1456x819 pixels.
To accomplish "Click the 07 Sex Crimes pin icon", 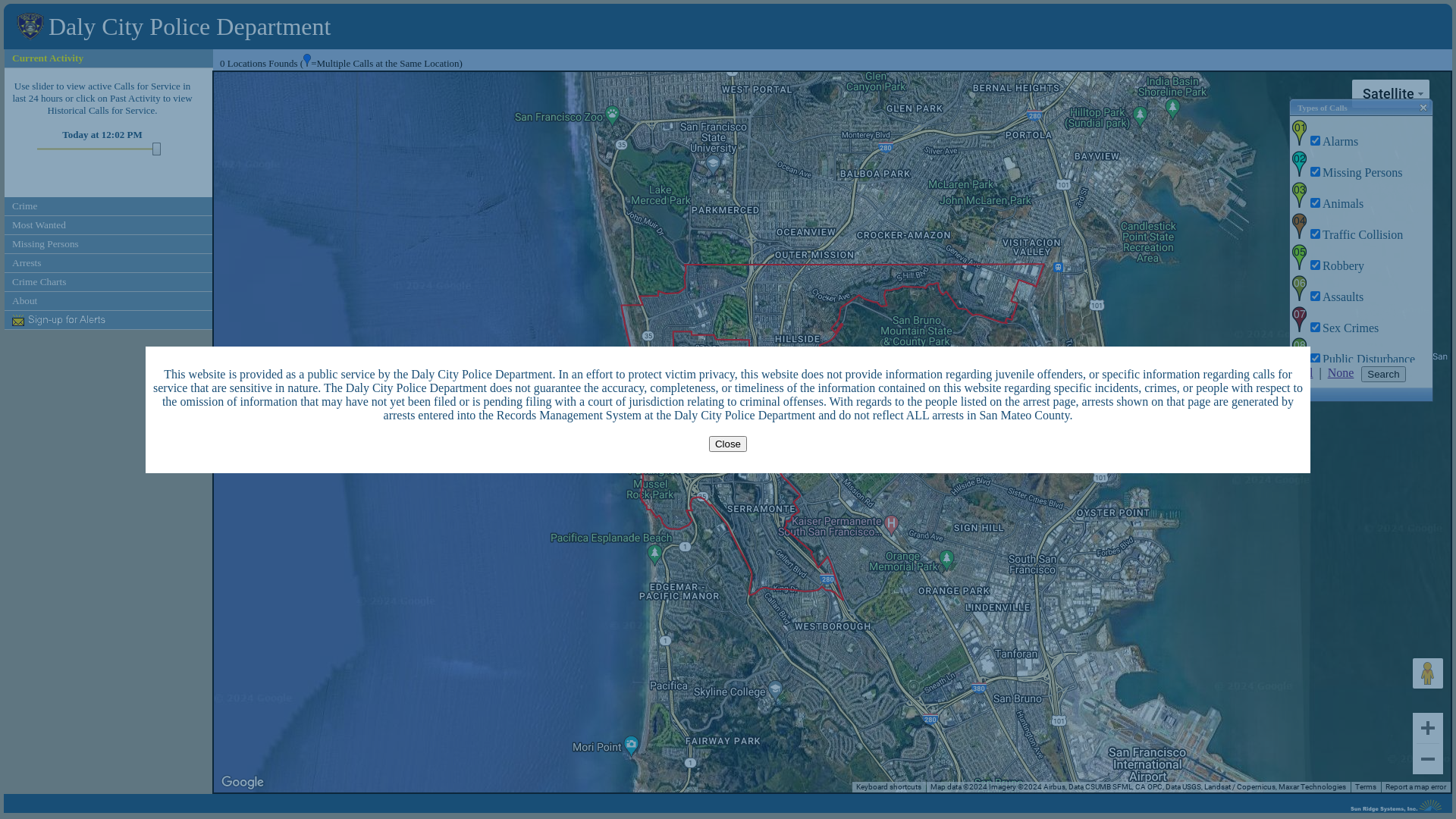I will [x=1299, y=320].
